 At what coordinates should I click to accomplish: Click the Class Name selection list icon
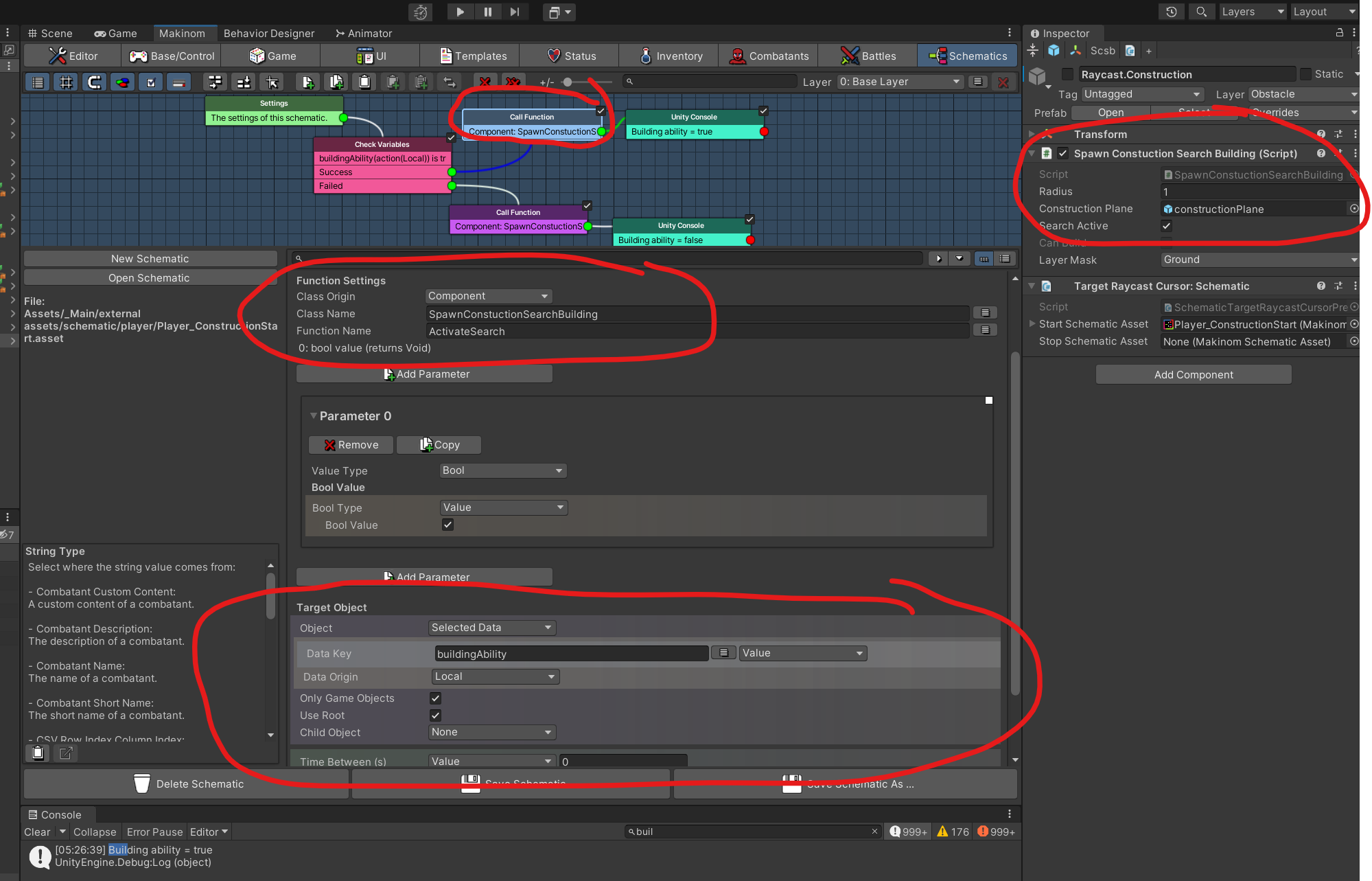[985, 313]
